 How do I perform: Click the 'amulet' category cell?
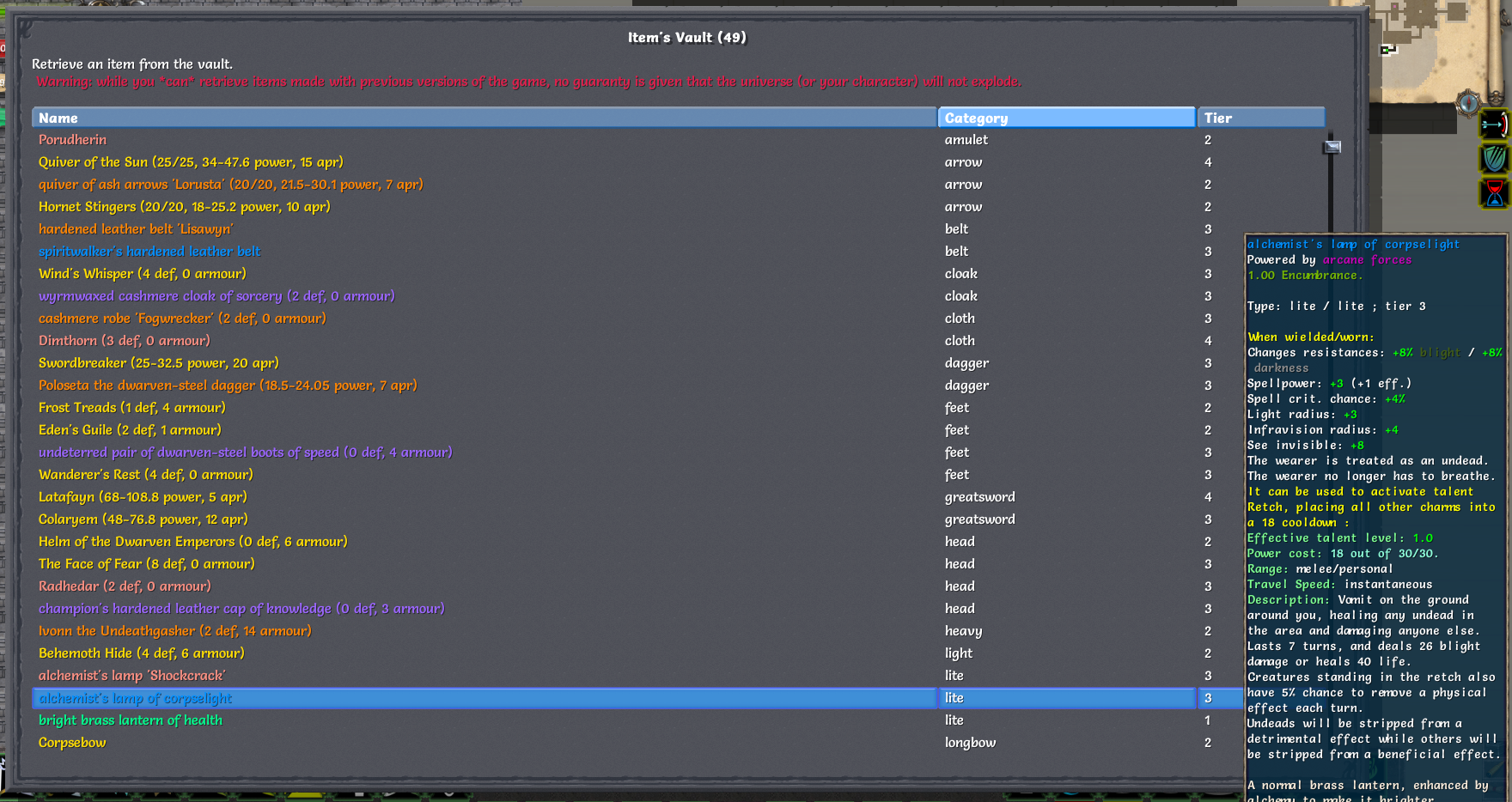[x=1067, y=140]
